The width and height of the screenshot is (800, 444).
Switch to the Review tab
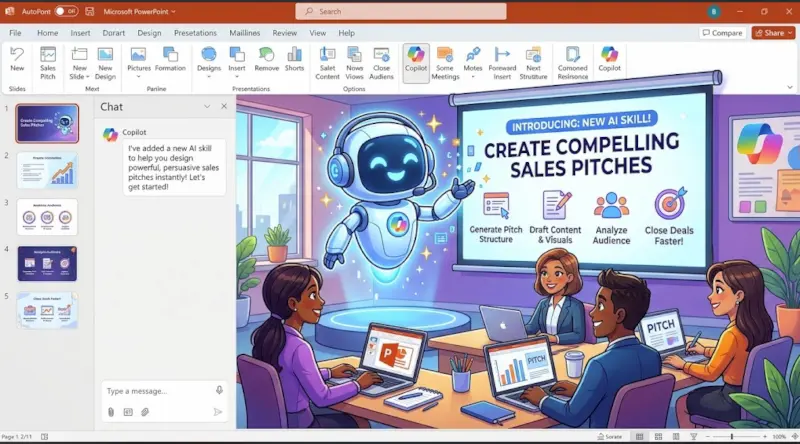click(284, 33)
